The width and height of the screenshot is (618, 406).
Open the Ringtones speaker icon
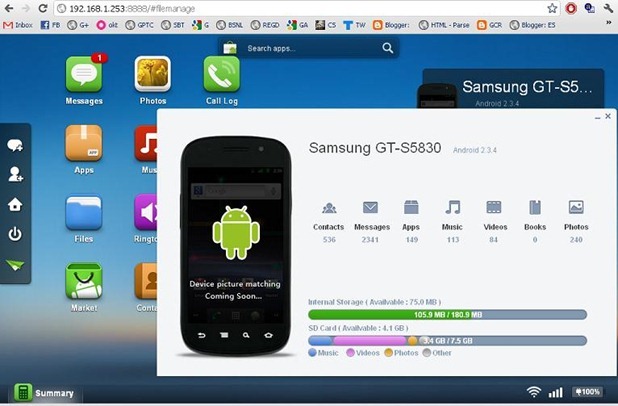145,212
